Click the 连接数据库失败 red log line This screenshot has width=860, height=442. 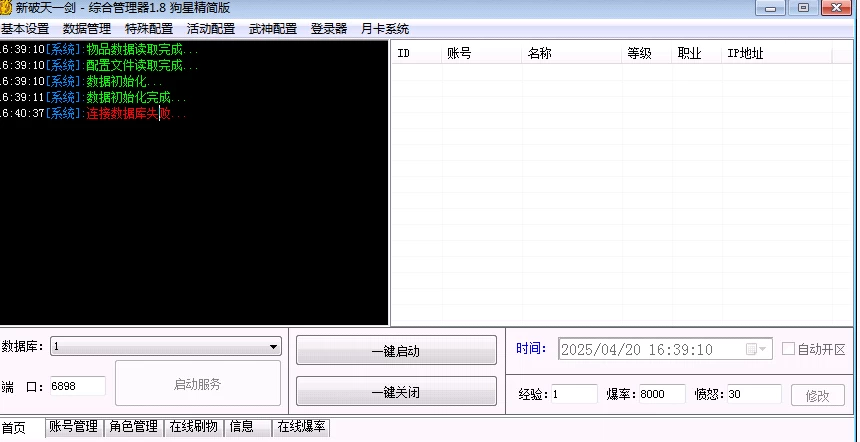[x=93, y=114]
